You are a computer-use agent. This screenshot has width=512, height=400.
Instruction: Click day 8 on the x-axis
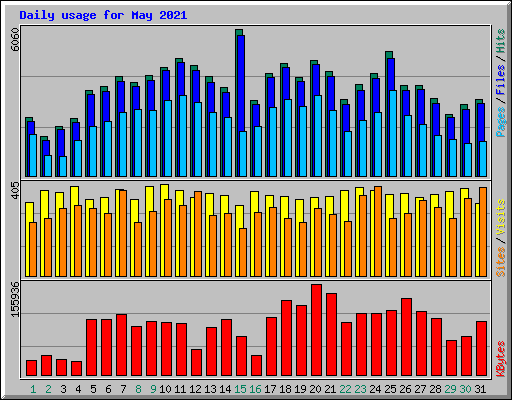tap(138, 389)
